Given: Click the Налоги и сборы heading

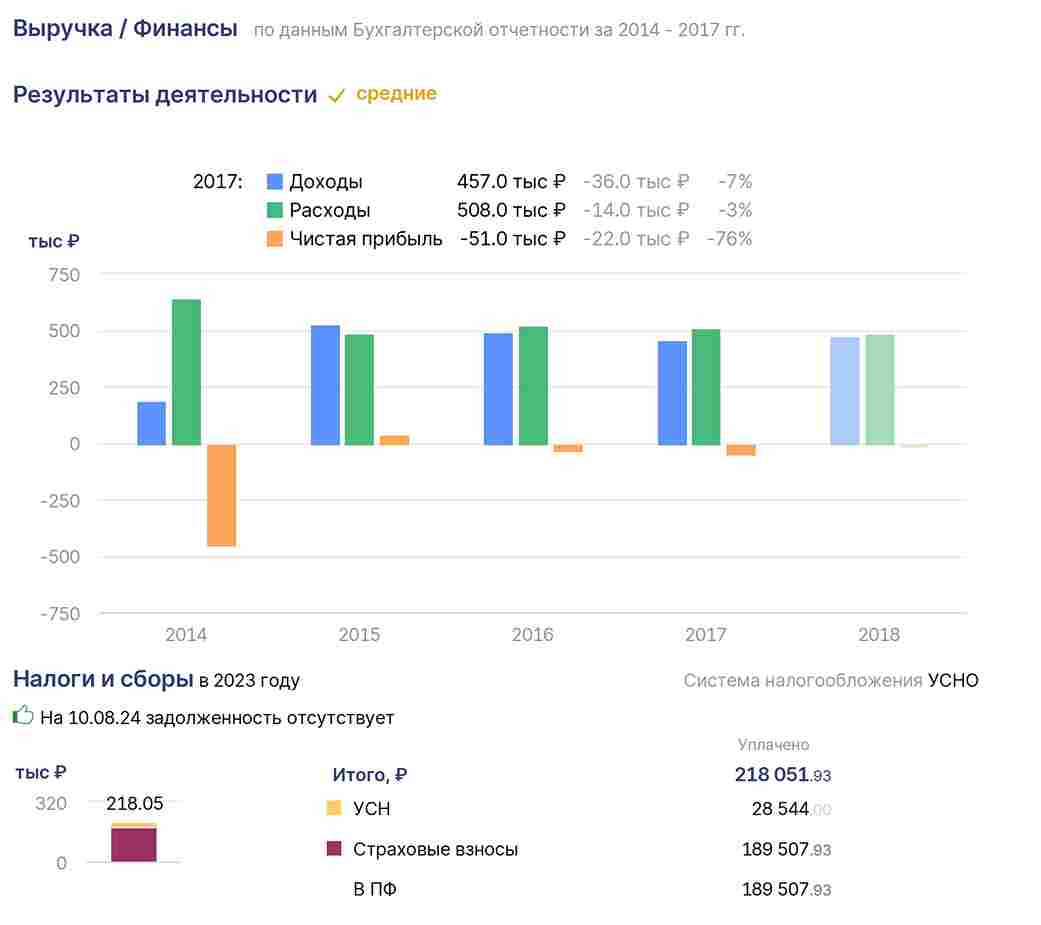Looking at the screenshot, I should coord(103,679).
